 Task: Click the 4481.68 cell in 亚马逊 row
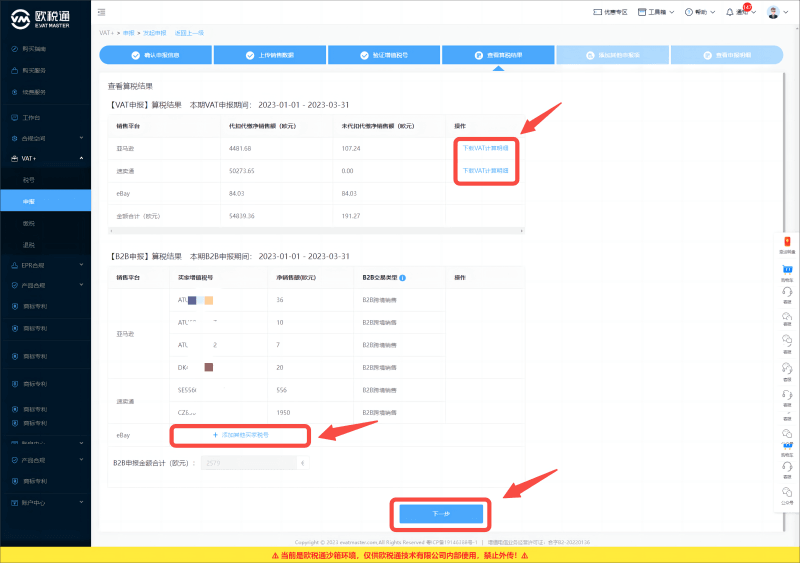click(x=240, y=149)
